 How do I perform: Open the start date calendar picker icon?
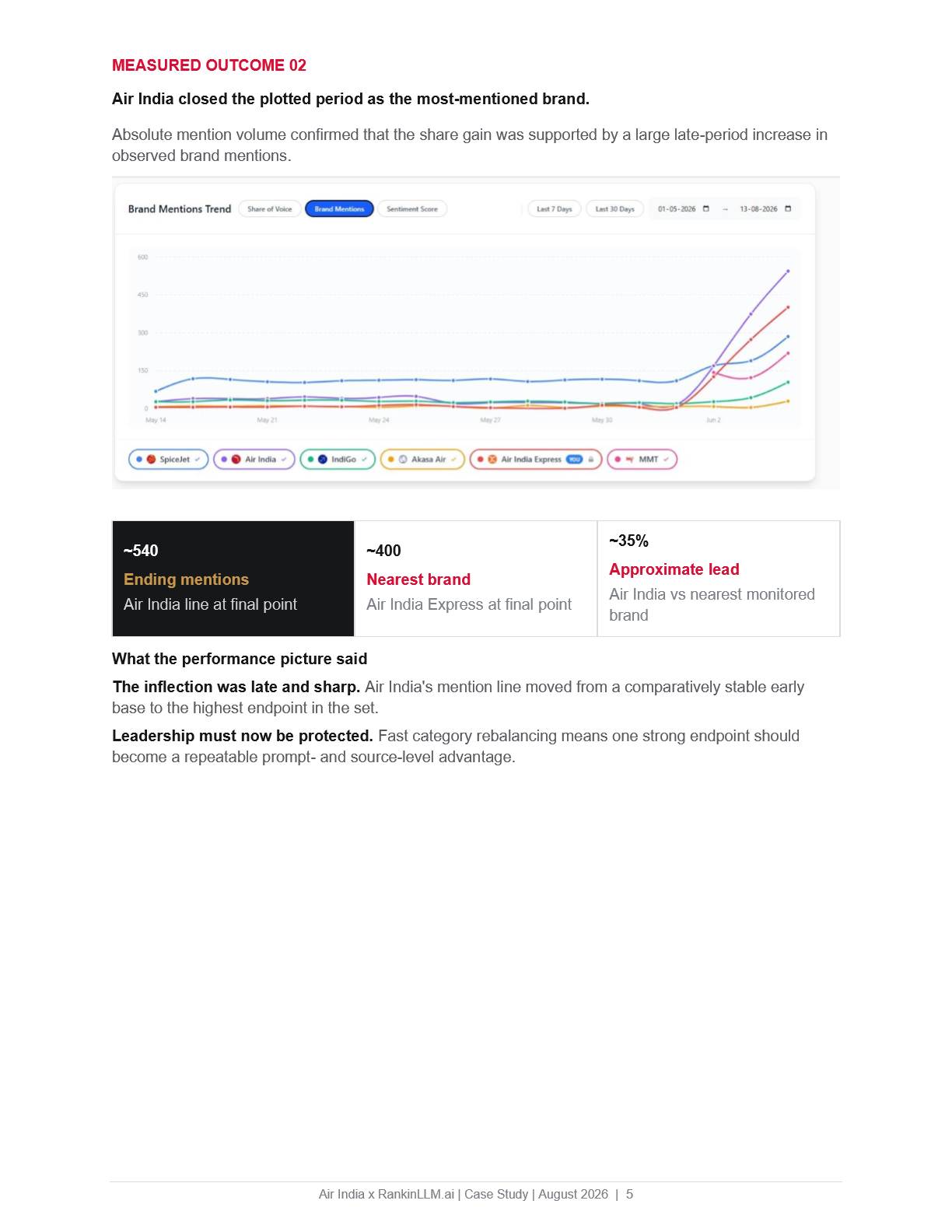[x=706, y=208]
